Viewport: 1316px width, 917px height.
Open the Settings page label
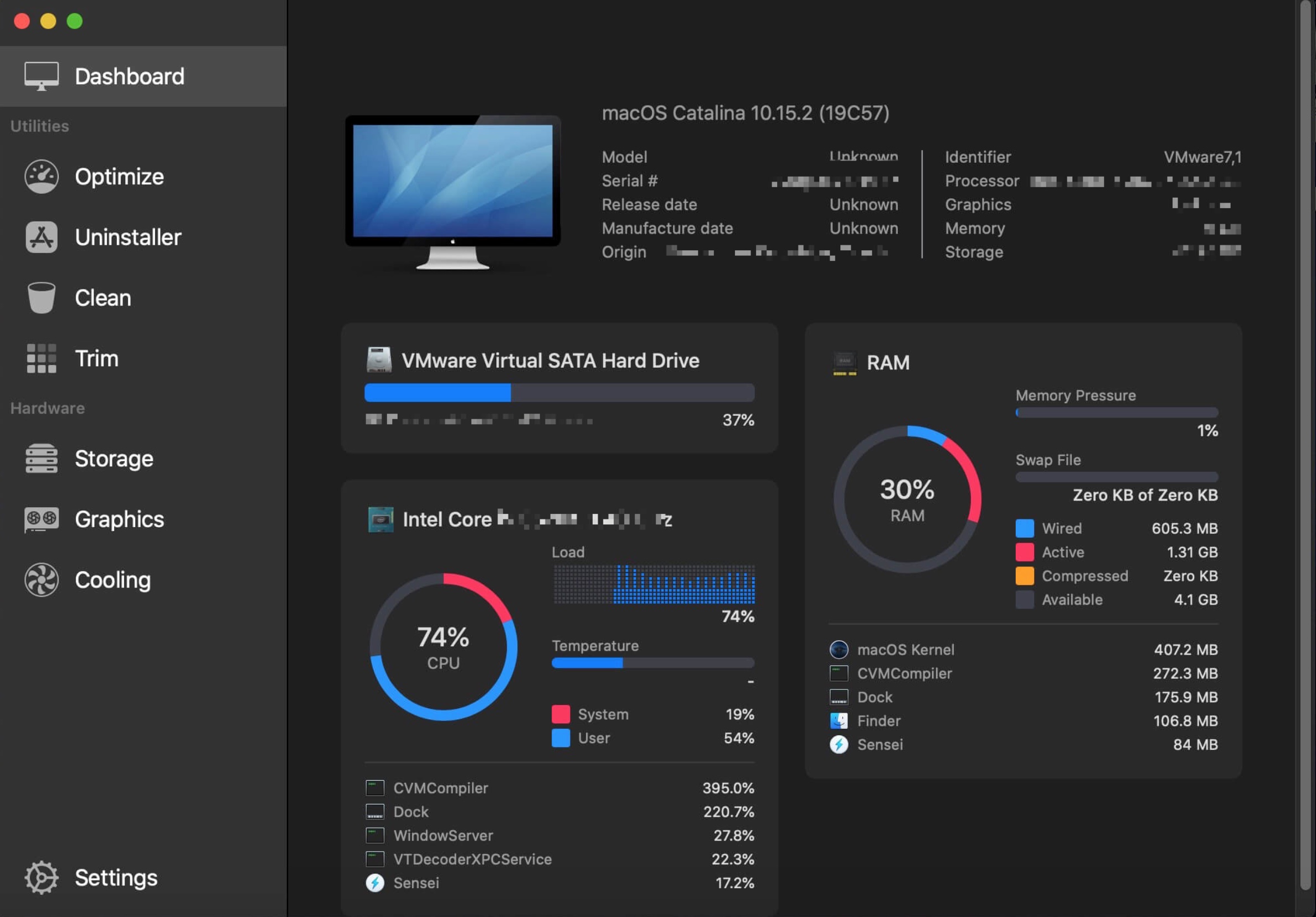point(116,878)
